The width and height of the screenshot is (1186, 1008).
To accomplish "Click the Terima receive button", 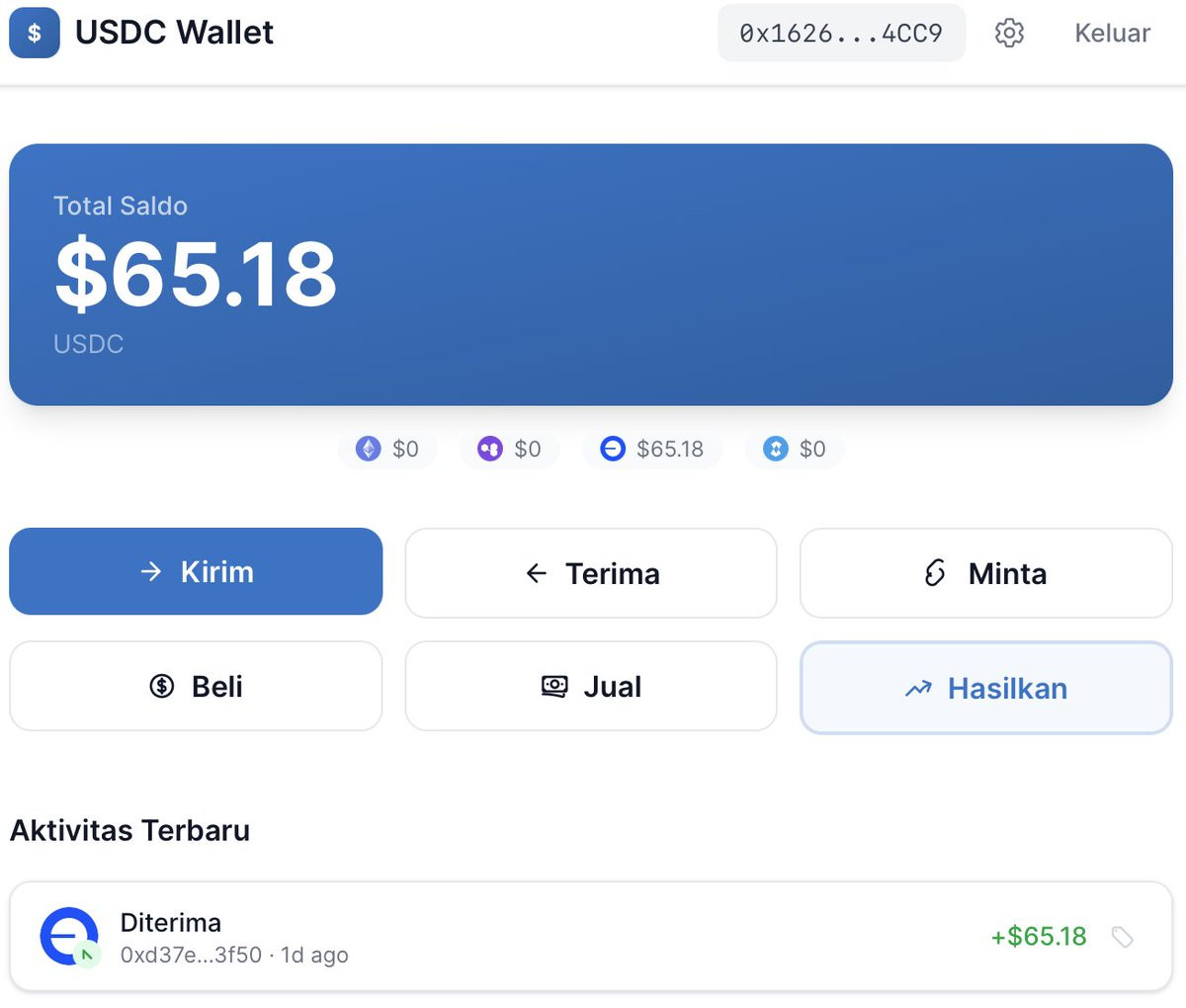I will [x=591, y=573].
